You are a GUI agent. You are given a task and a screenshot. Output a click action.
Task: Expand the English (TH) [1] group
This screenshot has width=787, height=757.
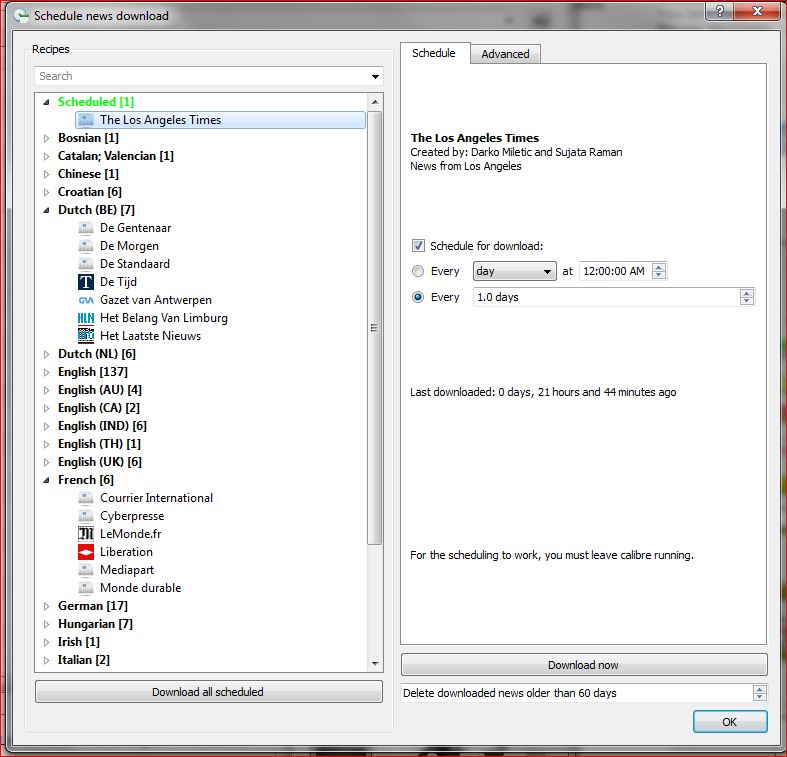[x=47, y=444]
